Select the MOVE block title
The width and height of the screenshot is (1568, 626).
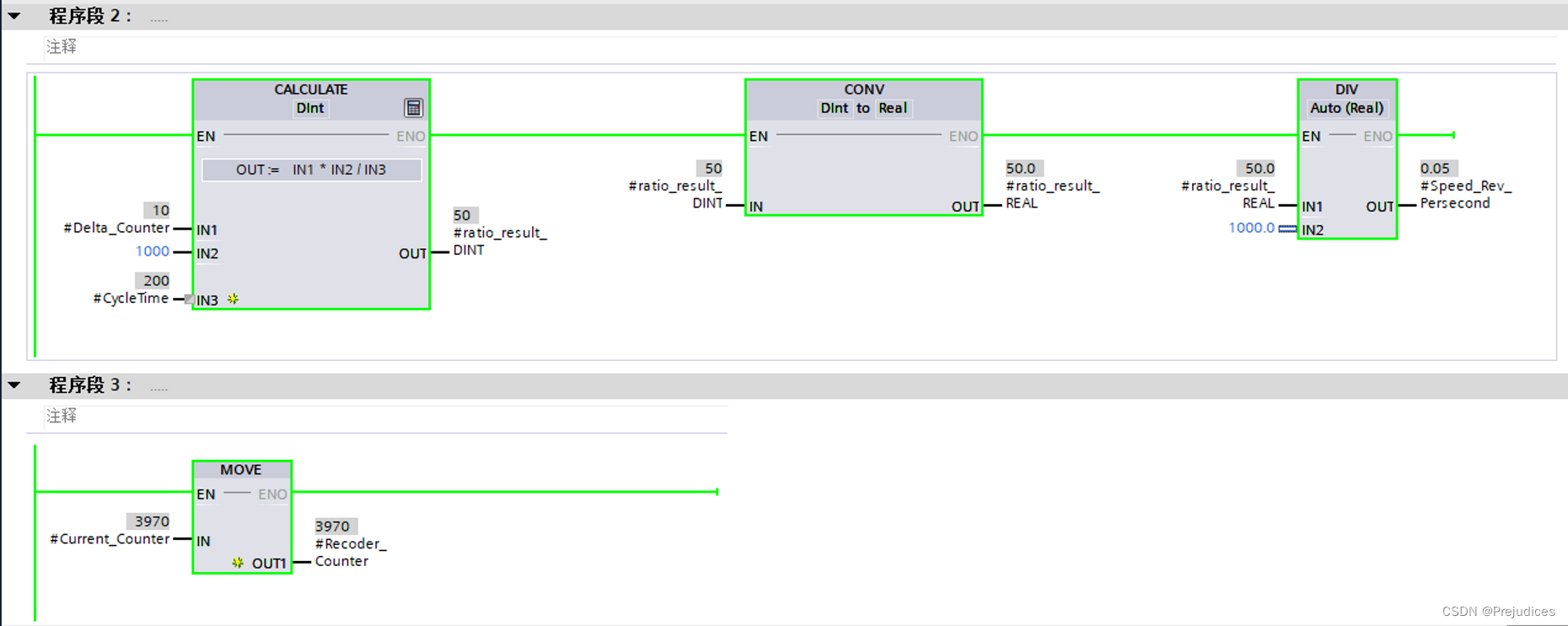pyautogui.click(x=241, y=470)
